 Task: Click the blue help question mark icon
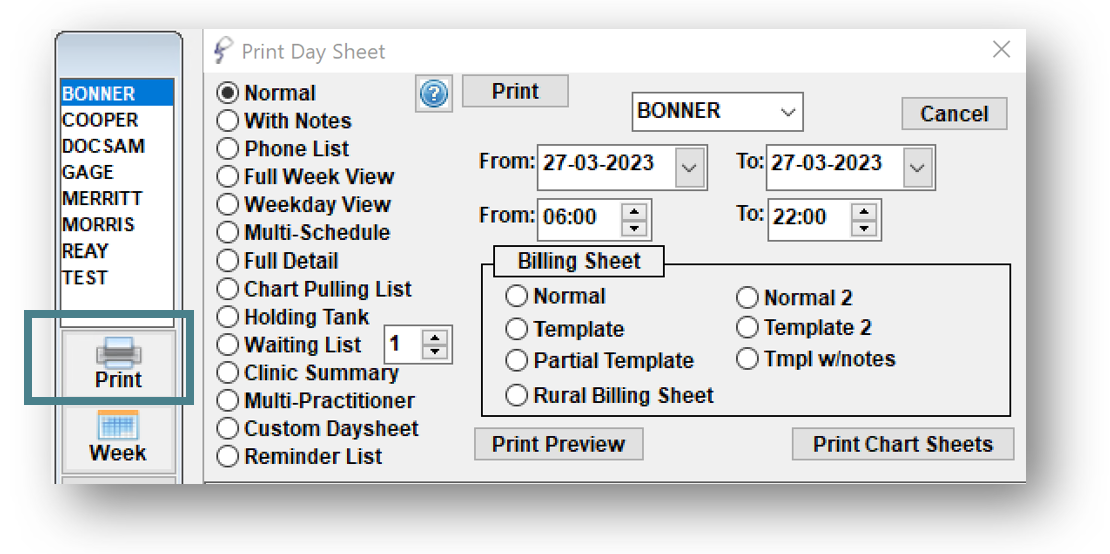click(x=434, y=94)
